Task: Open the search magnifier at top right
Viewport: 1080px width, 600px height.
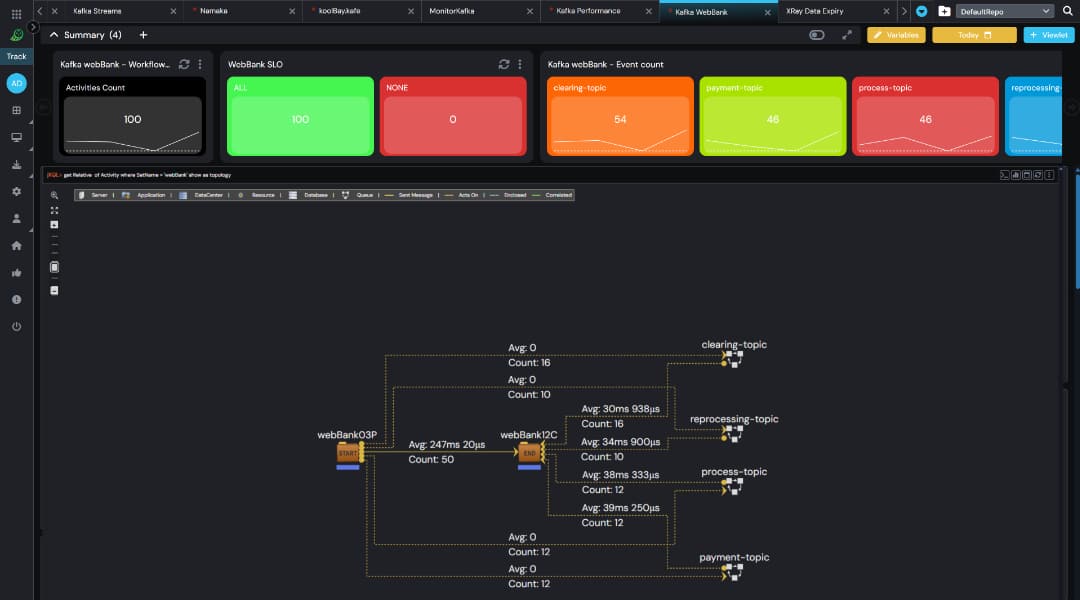Action: pyautogui.click(x=1068, y=11)
